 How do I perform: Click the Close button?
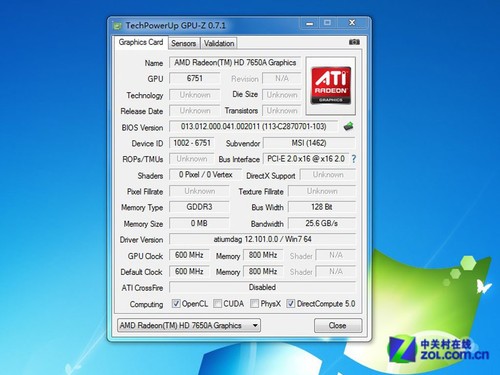pyautogui.click(x=338, y=325)
